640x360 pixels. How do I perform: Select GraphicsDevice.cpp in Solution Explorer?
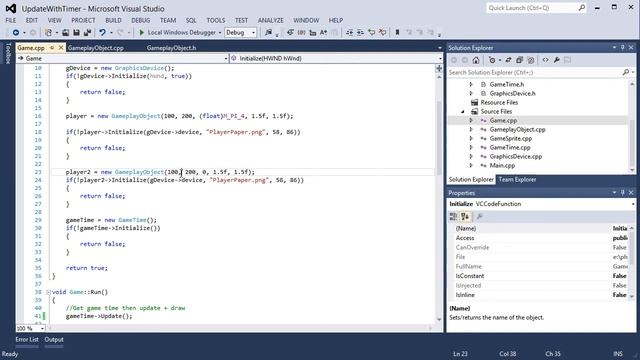click(516, 156)
